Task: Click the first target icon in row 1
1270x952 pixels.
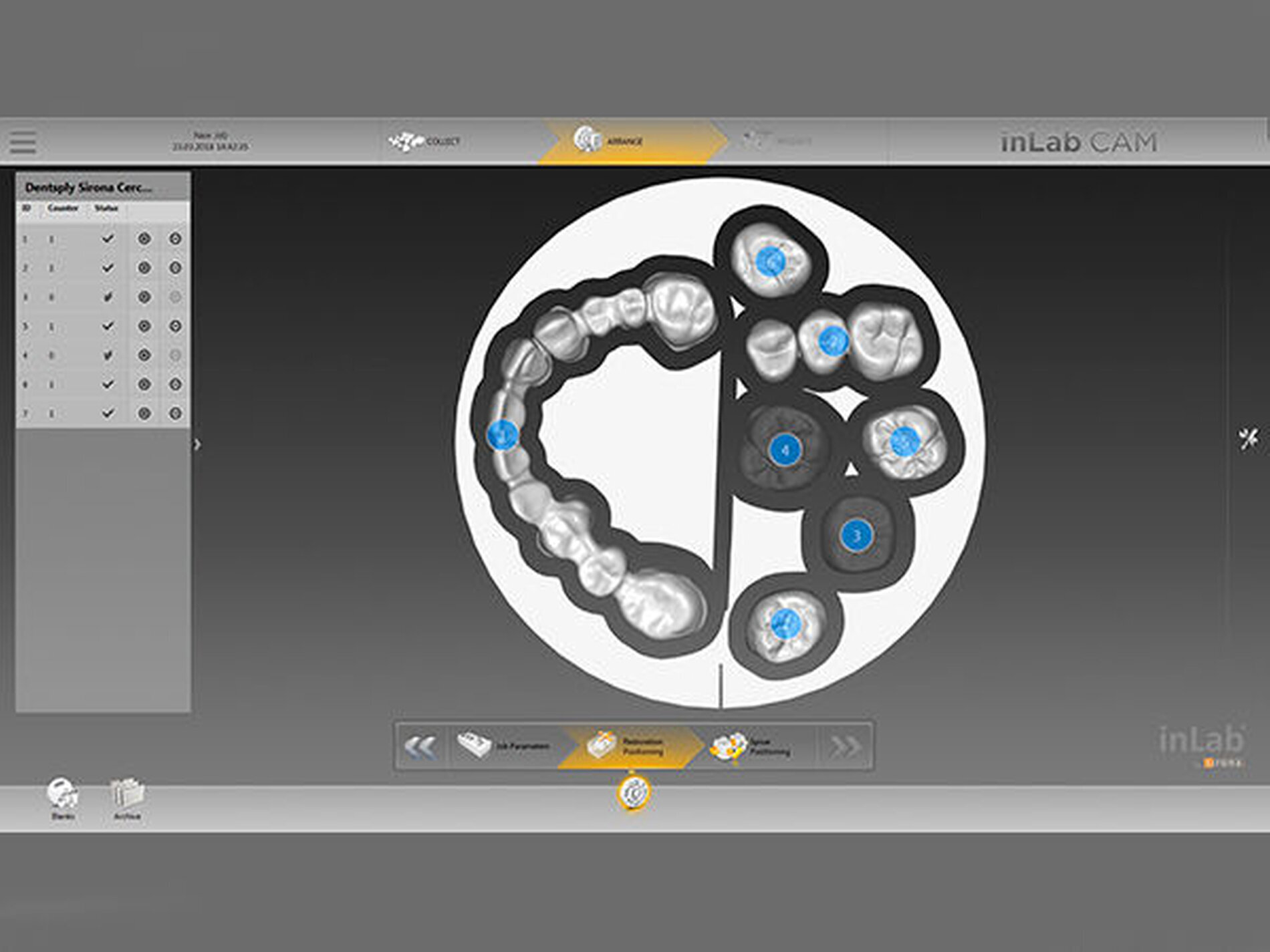Action: pyautogui.click(x=144, y=238)
